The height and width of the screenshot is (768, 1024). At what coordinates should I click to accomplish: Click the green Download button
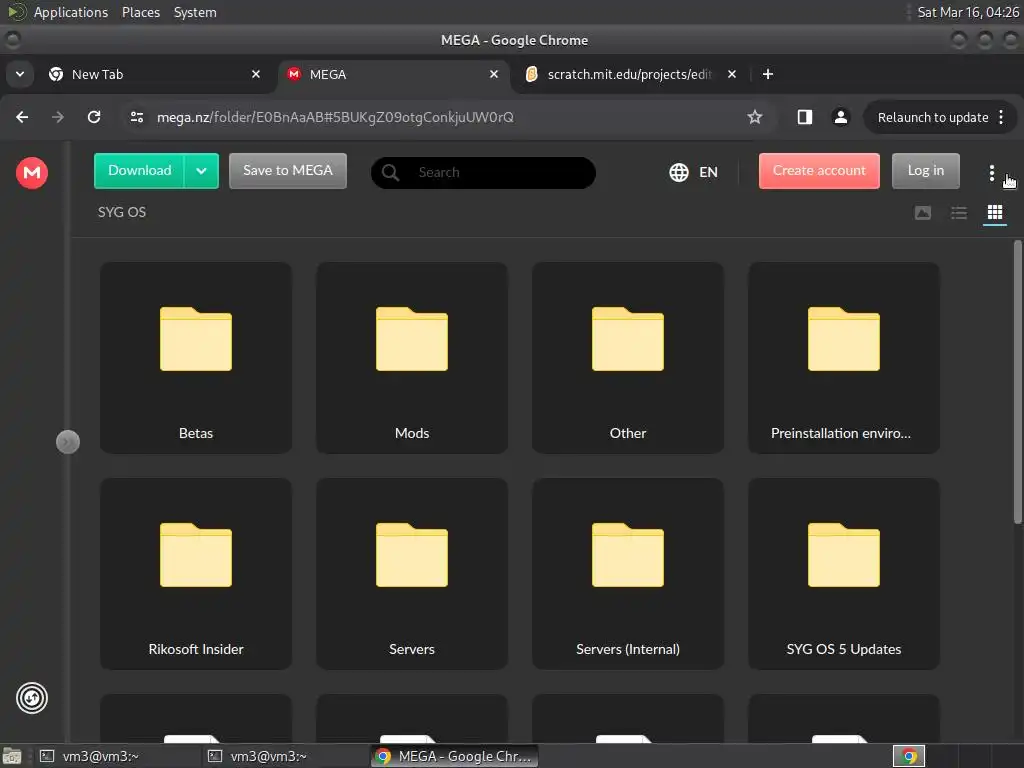pos(139,171)
